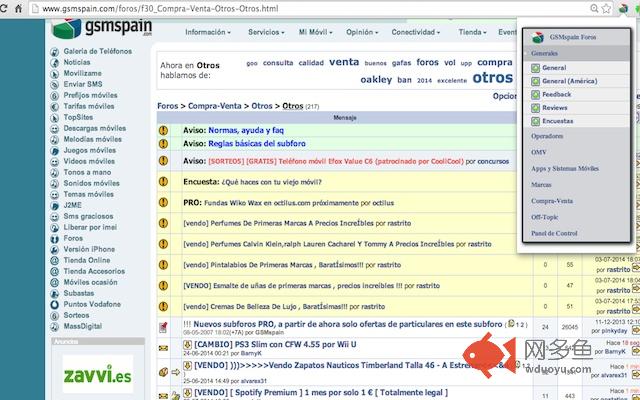The width and height of the screenshot is (640, 400).
Task: Click the 'oakley' tag in the tag cloud
Action: pyautogui.click(x=376, y=80)
